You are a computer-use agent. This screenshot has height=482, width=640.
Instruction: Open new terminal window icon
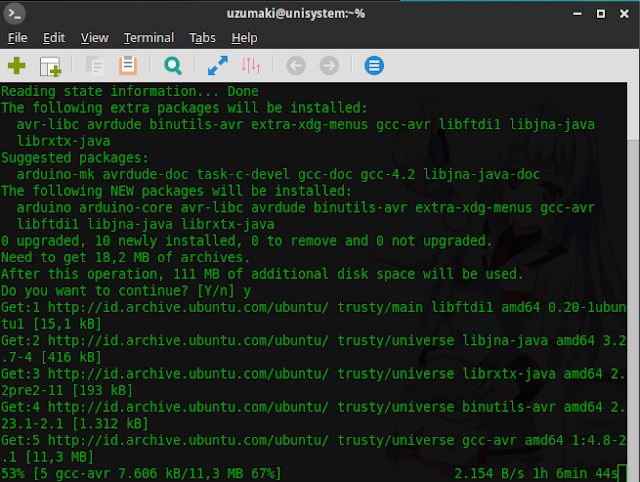pos(50,66)
